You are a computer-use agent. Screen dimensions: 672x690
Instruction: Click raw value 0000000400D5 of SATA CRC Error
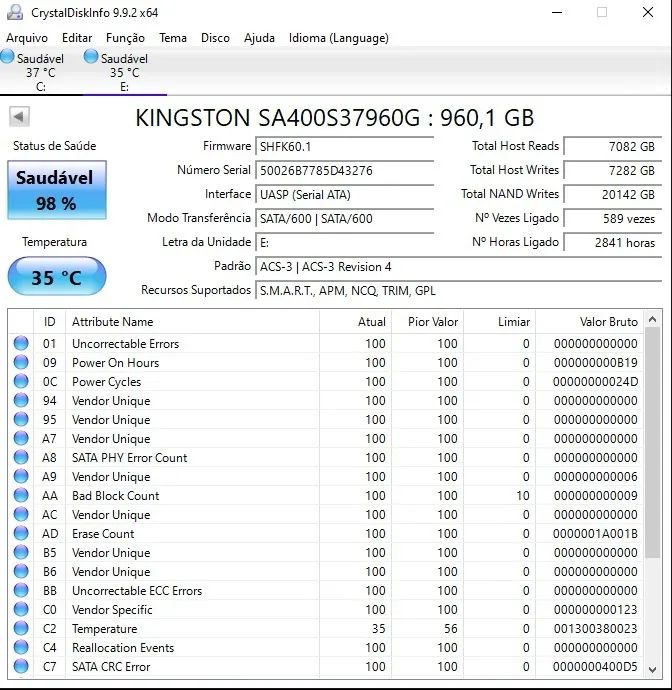[x=595, y=667]
